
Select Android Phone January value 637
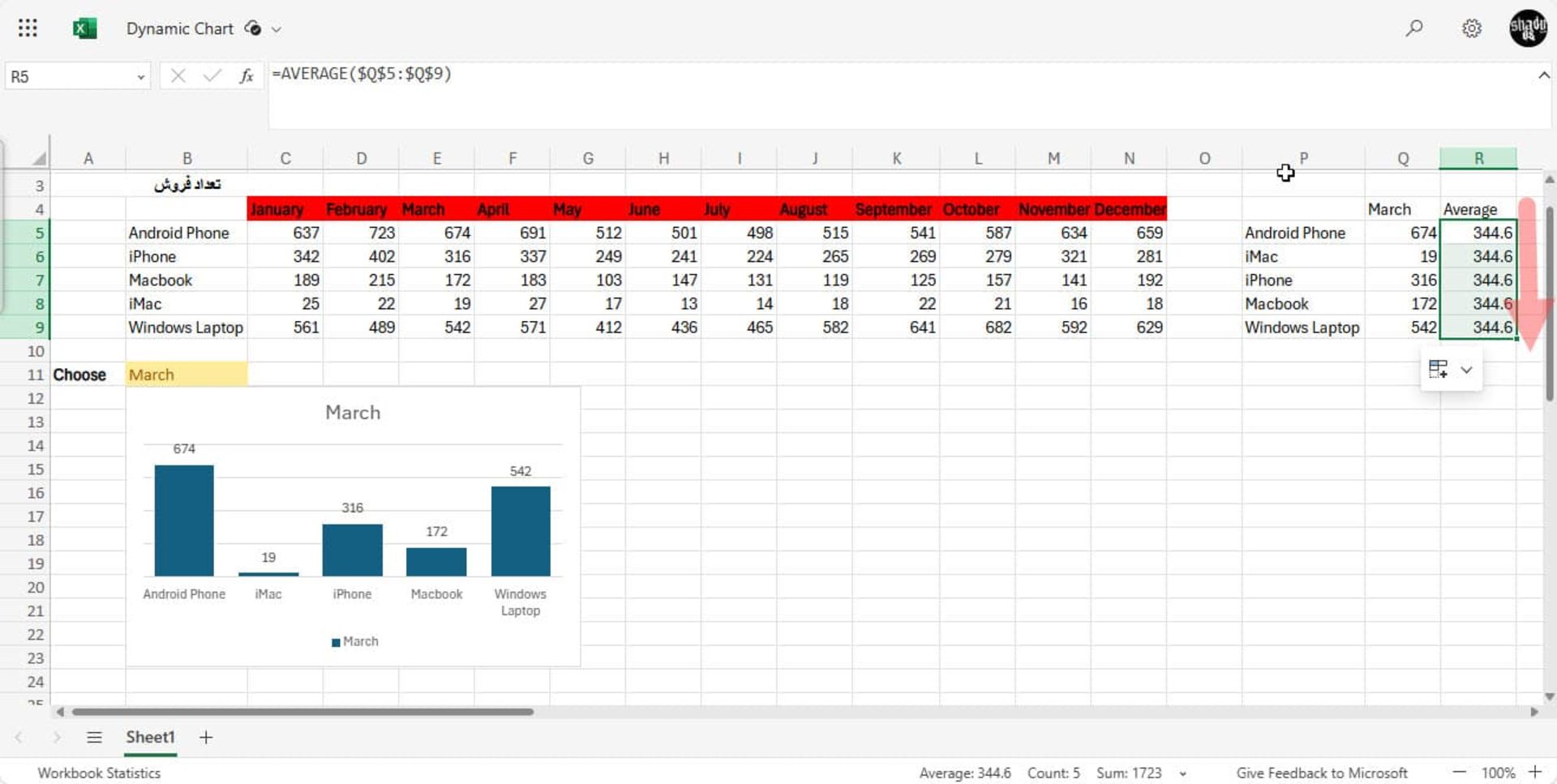(285, 233)
